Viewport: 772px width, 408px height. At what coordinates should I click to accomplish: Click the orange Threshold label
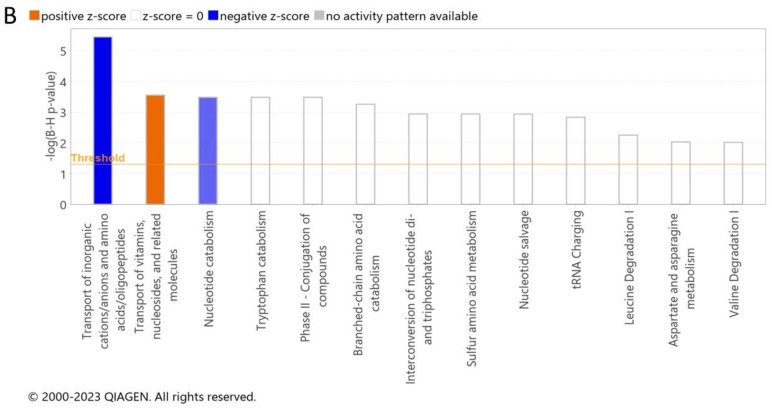(x=97, y=158)
